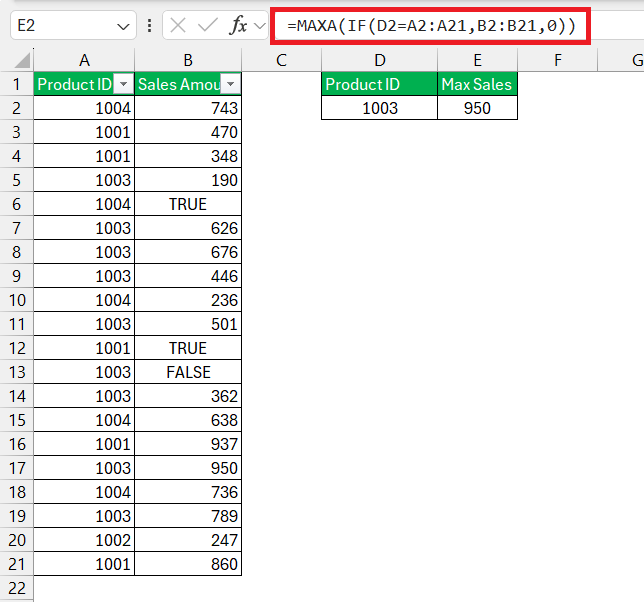
Task: Click cell A2 with Product ID 1004
Action: (x=84, y=108)
